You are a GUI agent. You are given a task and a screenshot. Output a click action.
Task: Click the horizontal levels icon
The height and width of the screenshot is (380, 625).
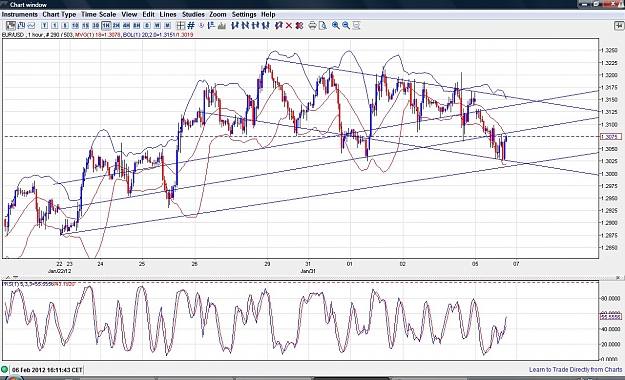211,26
